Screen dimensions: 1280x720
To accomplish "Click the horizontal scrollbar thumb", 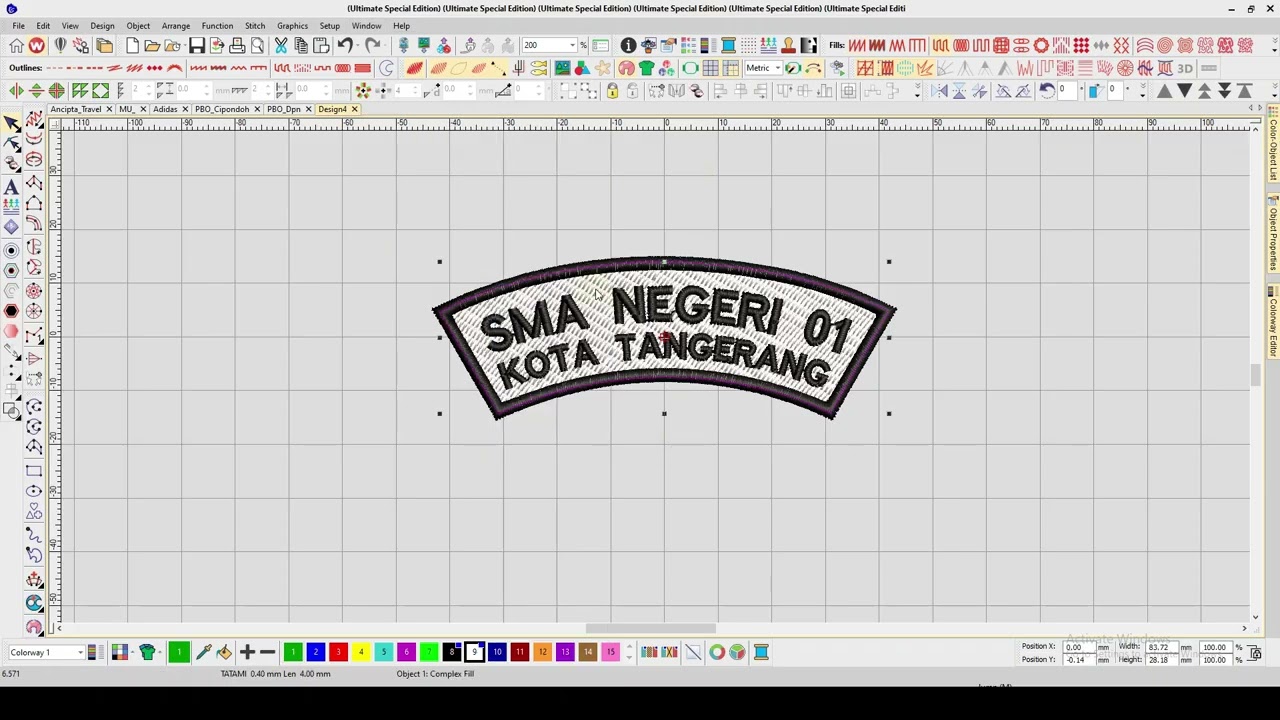I will click(650, 628).
